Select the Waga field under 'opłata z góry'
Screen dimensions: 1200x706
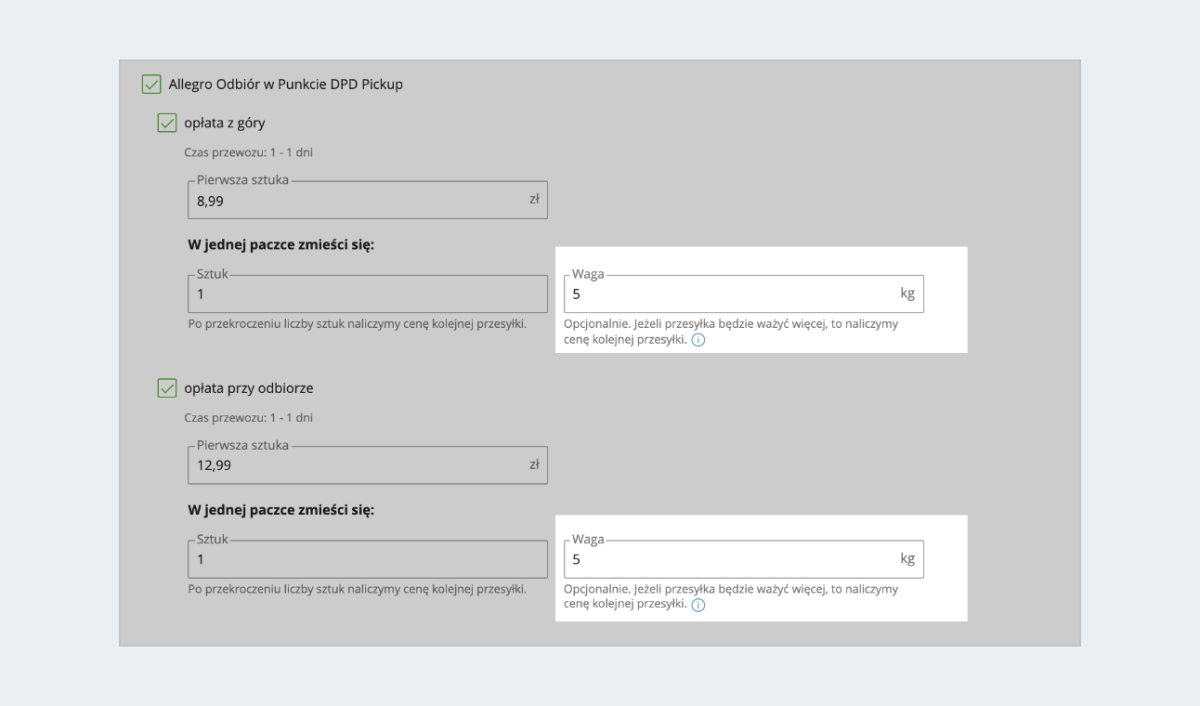click(730, 295)
